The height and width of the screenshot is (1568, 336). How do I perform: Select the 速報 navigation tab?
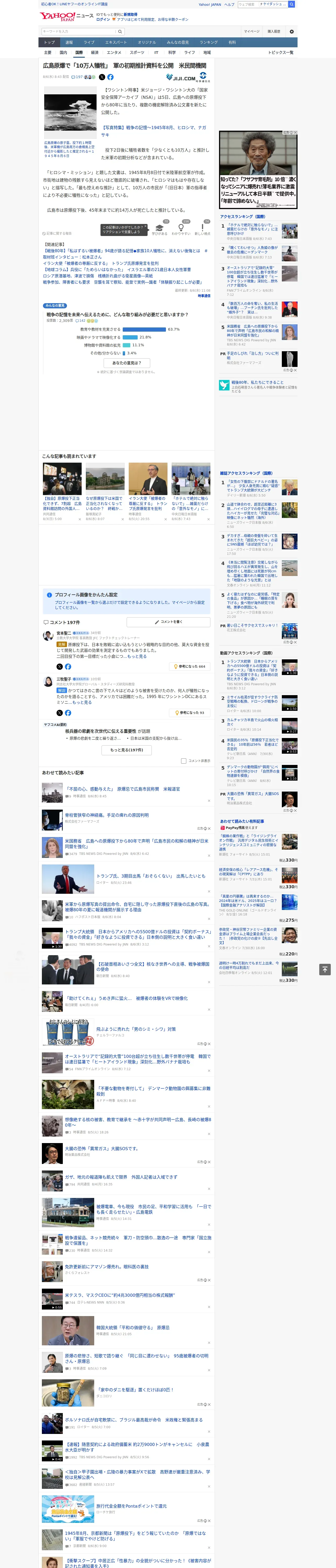click(x=69, y=43)
